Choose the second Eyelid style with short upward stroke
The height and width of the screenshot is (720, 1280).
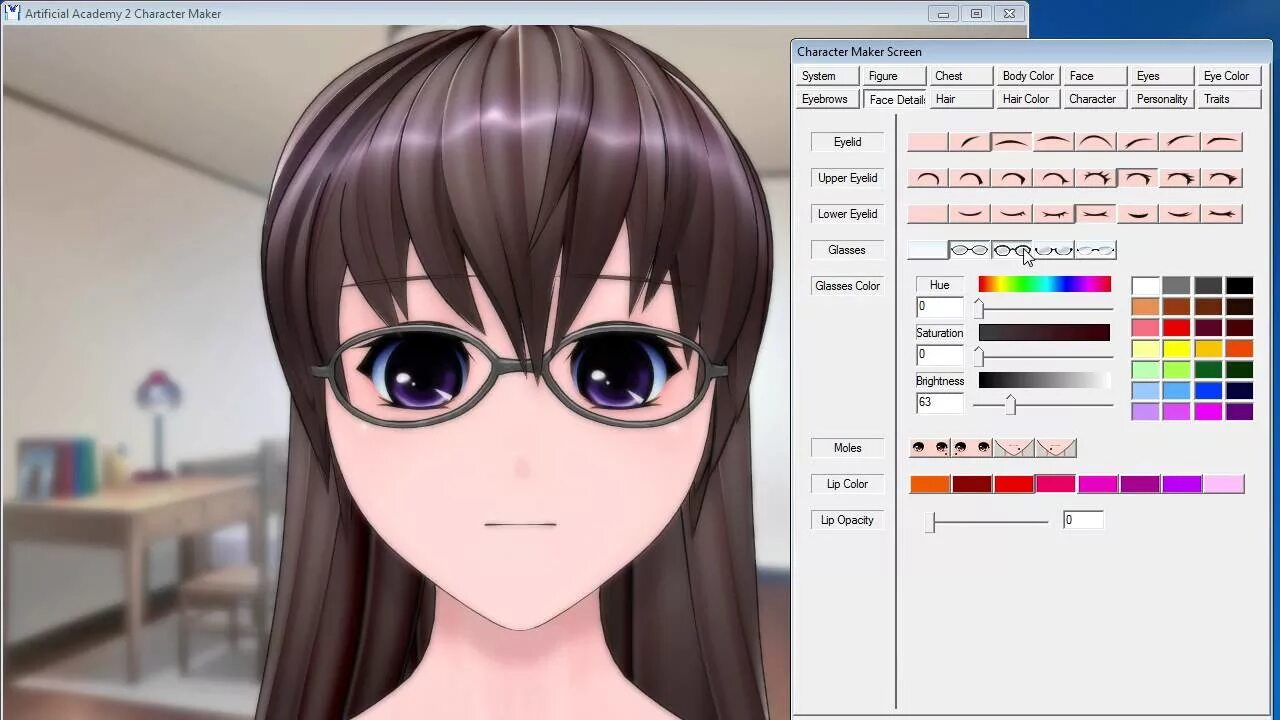tap(969, 142)
